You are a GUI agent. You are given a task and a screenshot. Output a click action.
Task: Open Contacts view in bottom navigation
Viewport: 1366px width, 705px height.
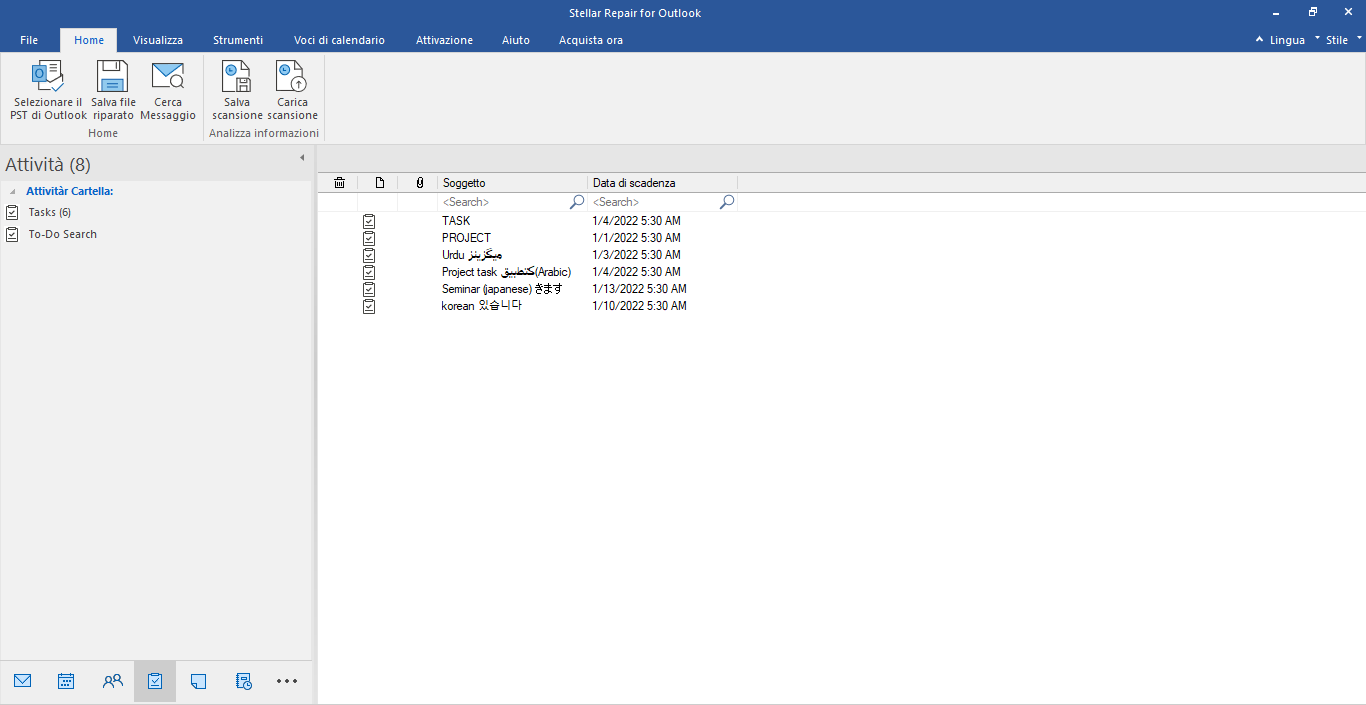(112, 681)
